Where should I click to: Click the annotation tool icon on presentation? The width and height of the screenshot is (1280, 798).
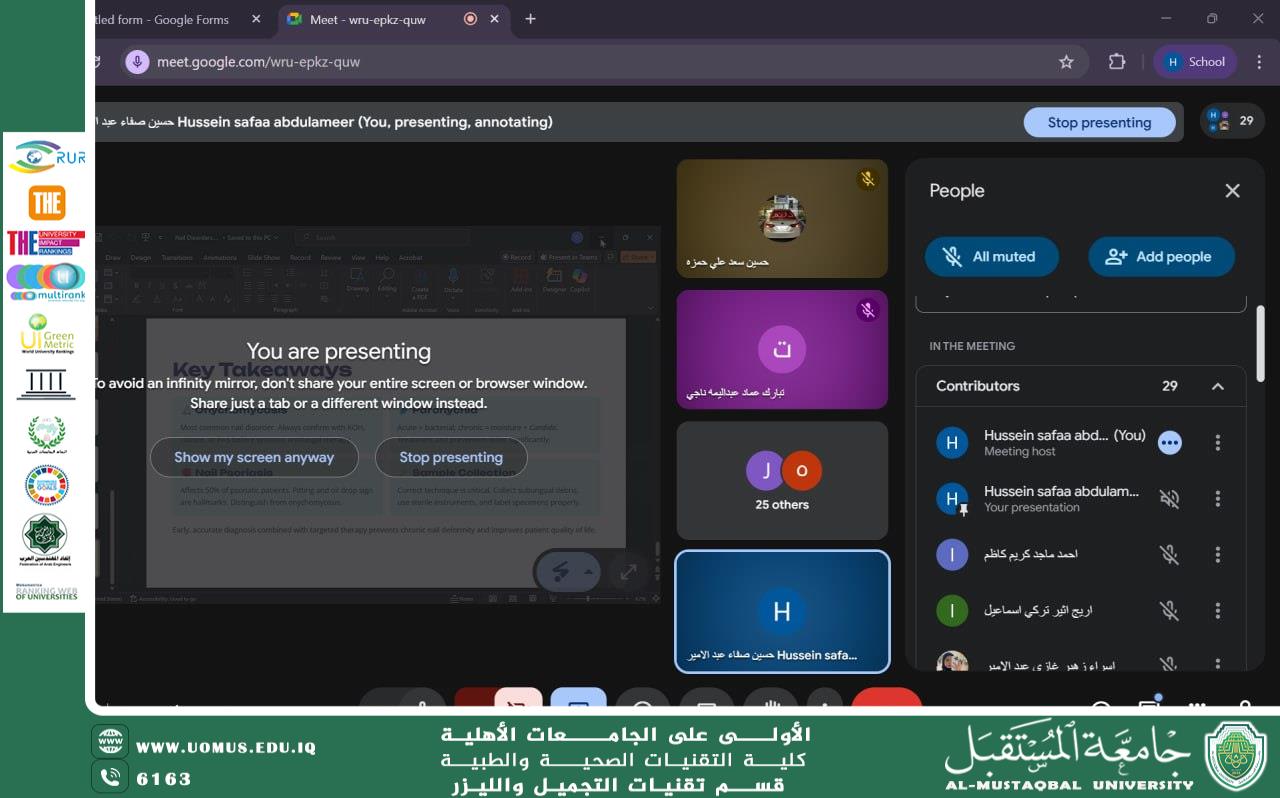click(x=561, y=572)
